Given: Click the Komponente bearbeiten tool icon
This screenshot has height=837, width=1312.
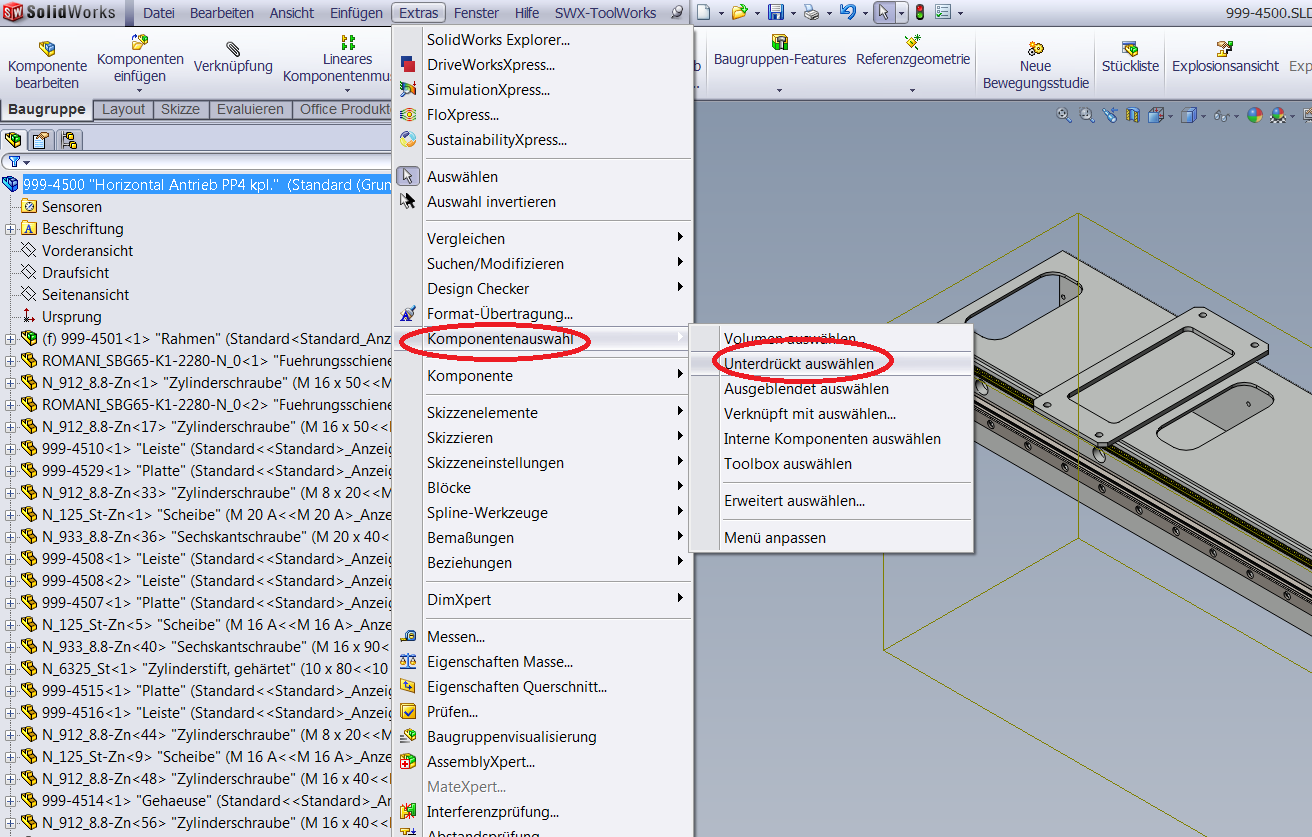Looking at the screenshot, I should tap(47, 49).
